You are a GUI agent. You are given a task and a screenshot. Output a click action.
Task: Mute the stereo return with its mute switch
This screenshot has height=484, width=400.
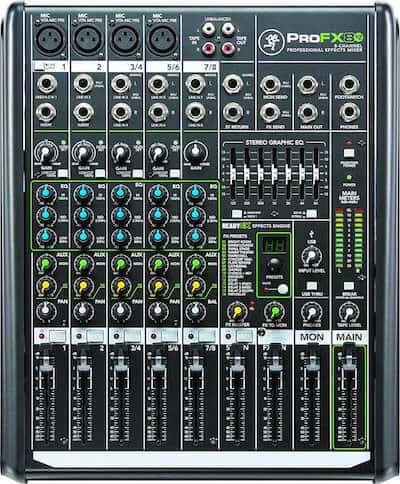pos(243,336)
